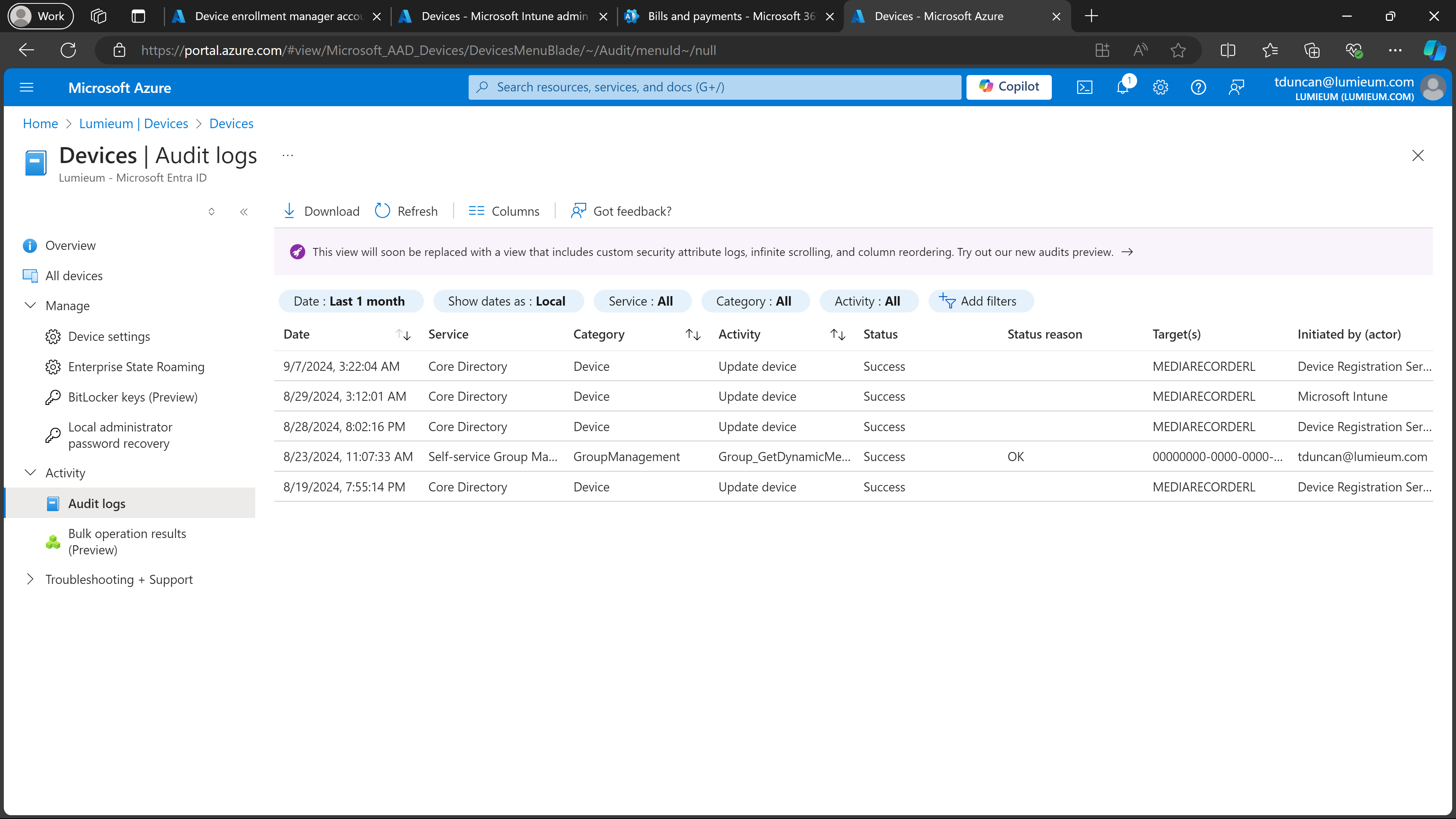Viewport: 1456px width, 819px height.
Task: Open the Azure portal hamburger menu
Action: pyautogui.click(x=27, y=88)
